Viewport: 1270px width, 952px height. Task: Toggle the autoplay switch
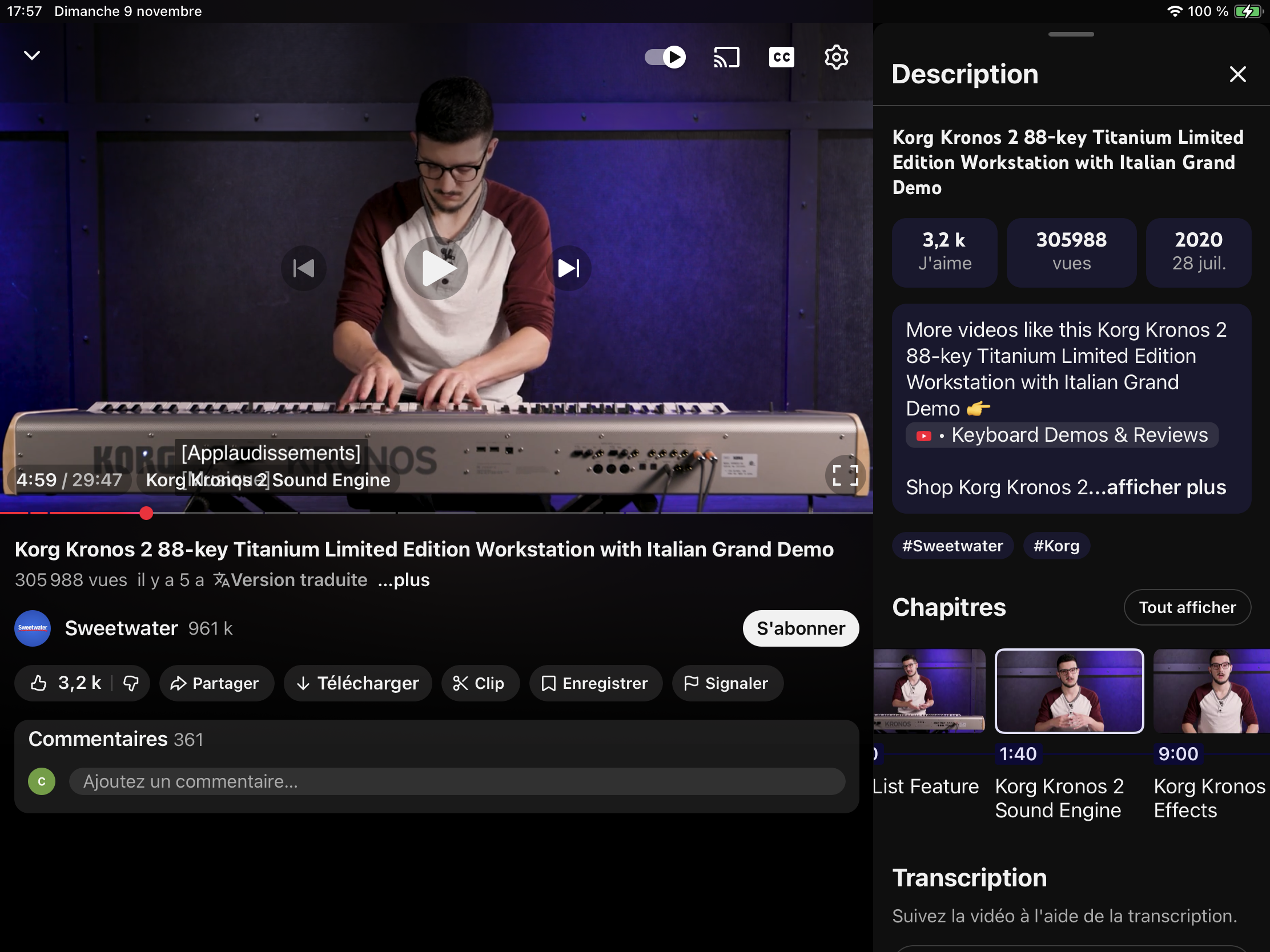[665, 57]
